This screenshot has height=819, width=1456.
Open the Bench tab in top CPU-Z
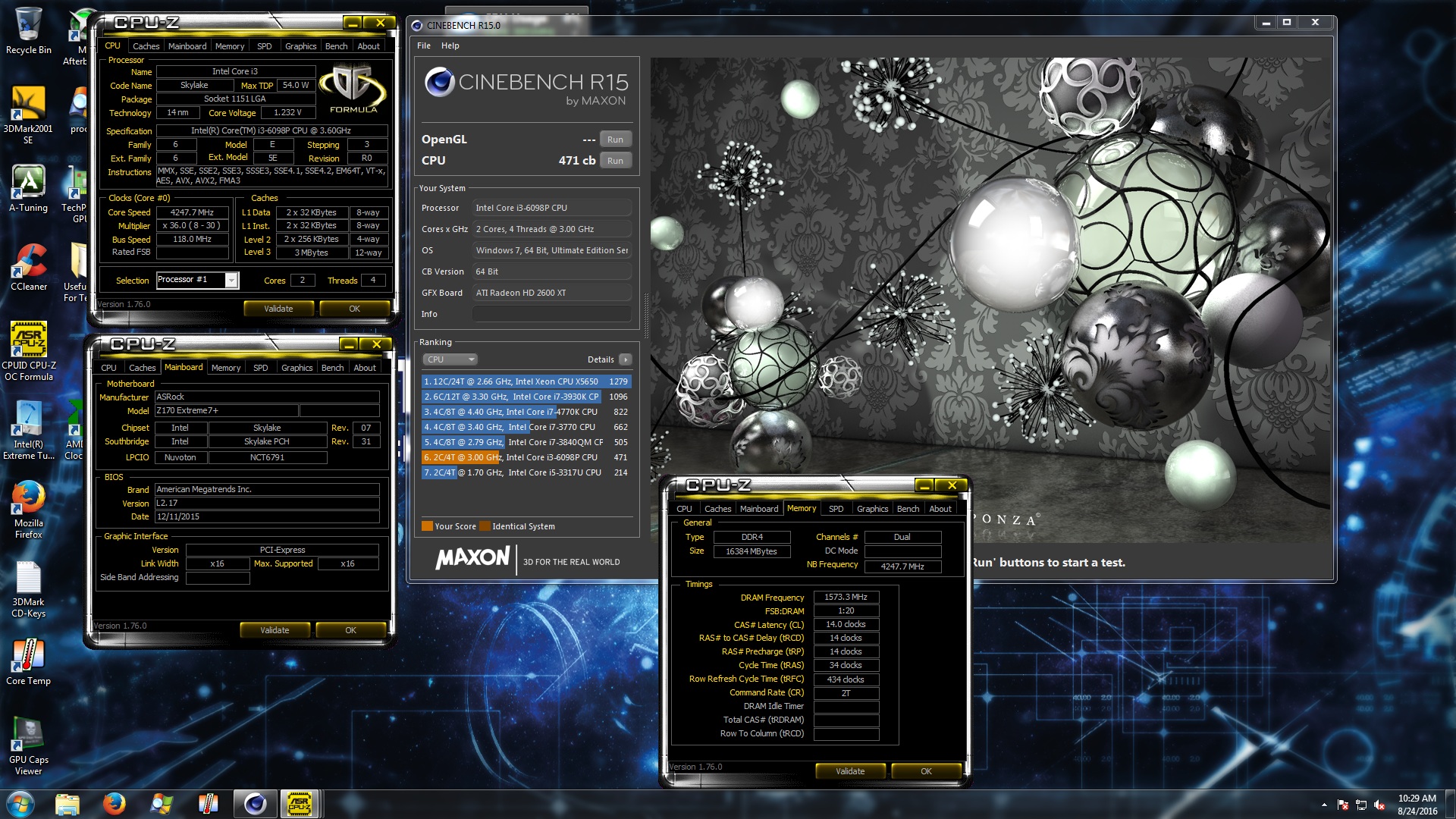(336, 46)
